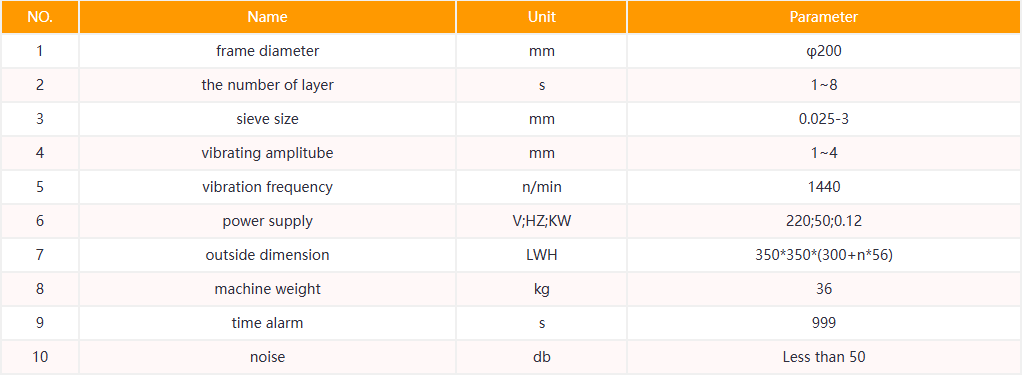
Task: Click the V;HZ;KW unit cell
Action: [542, 221]
